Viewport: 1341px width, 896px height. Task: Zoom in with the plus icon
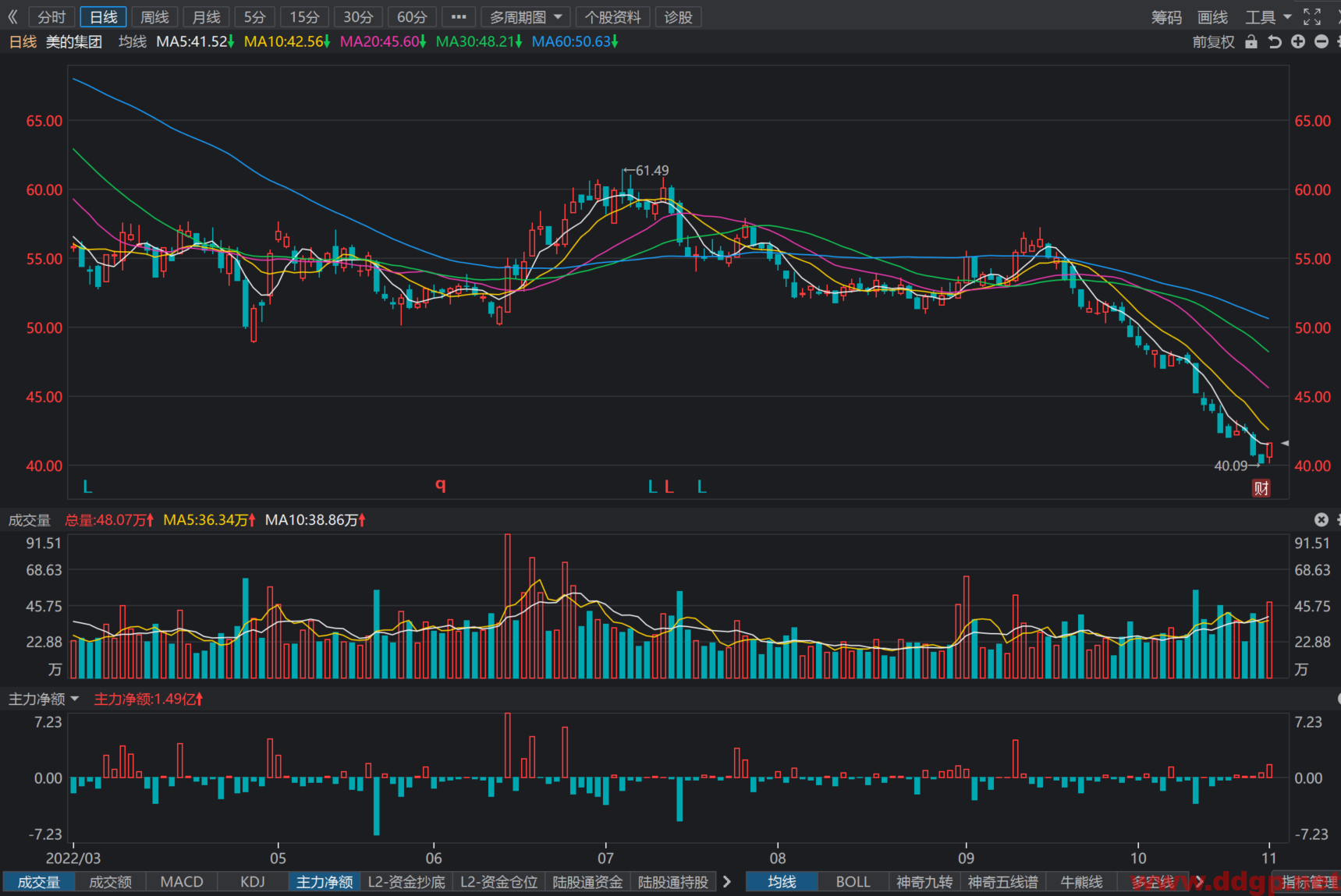pos(1298,41)
